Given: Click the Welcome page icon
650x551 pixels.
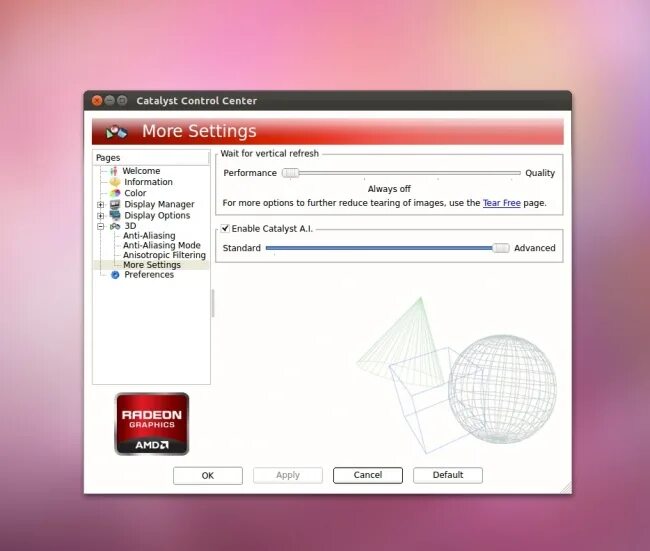Looking at the screenshot, I should click(x=114, y=171).
